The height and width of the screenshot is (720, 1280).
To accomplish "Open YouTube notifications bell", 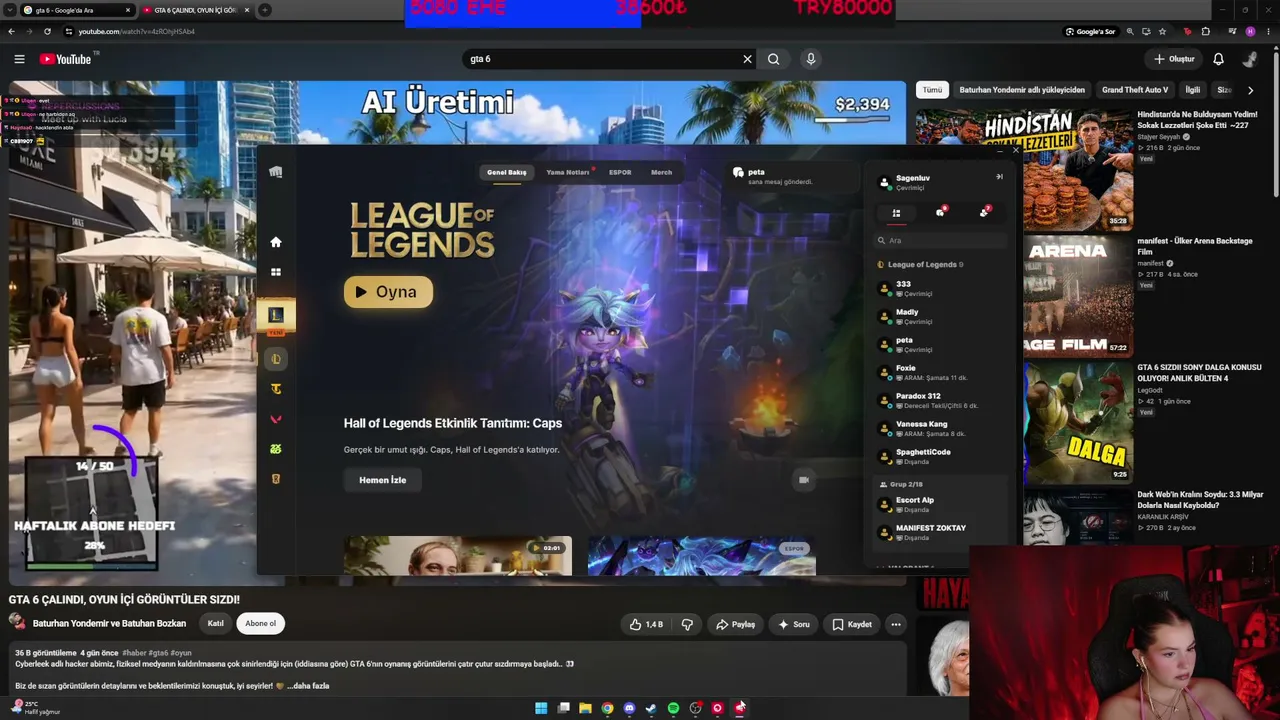I will pyautogui.click(x=1218, y=59).
